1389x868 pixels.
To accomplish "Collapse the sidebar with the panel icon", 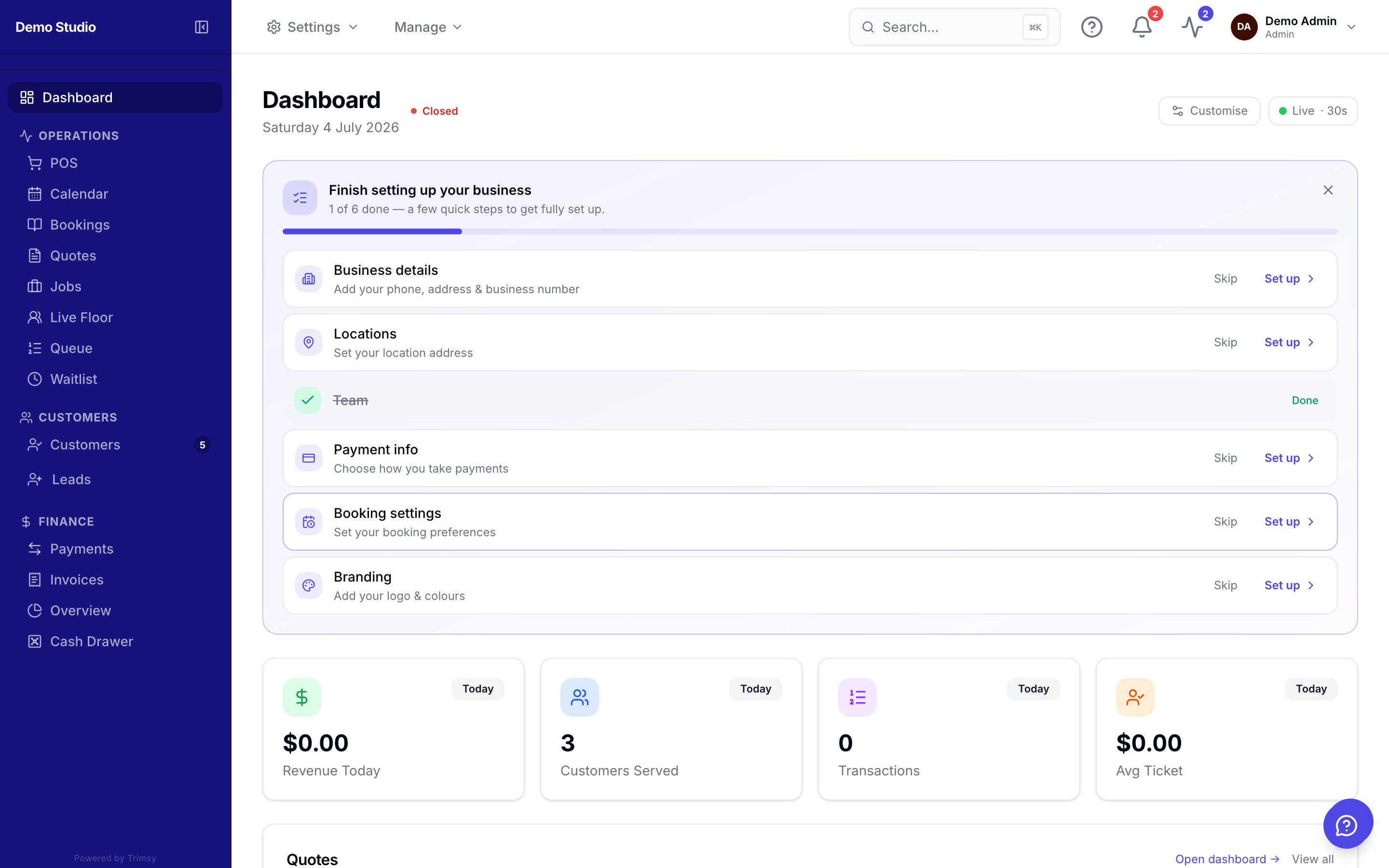I will [x=202, y=27].
